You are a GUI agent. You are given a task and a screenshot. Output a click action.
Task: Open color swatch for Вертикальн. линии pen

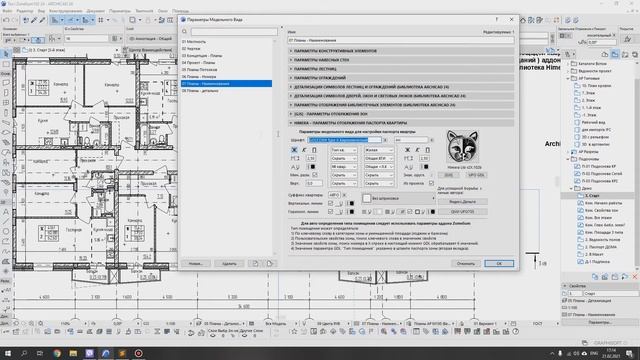click(352, 203)
